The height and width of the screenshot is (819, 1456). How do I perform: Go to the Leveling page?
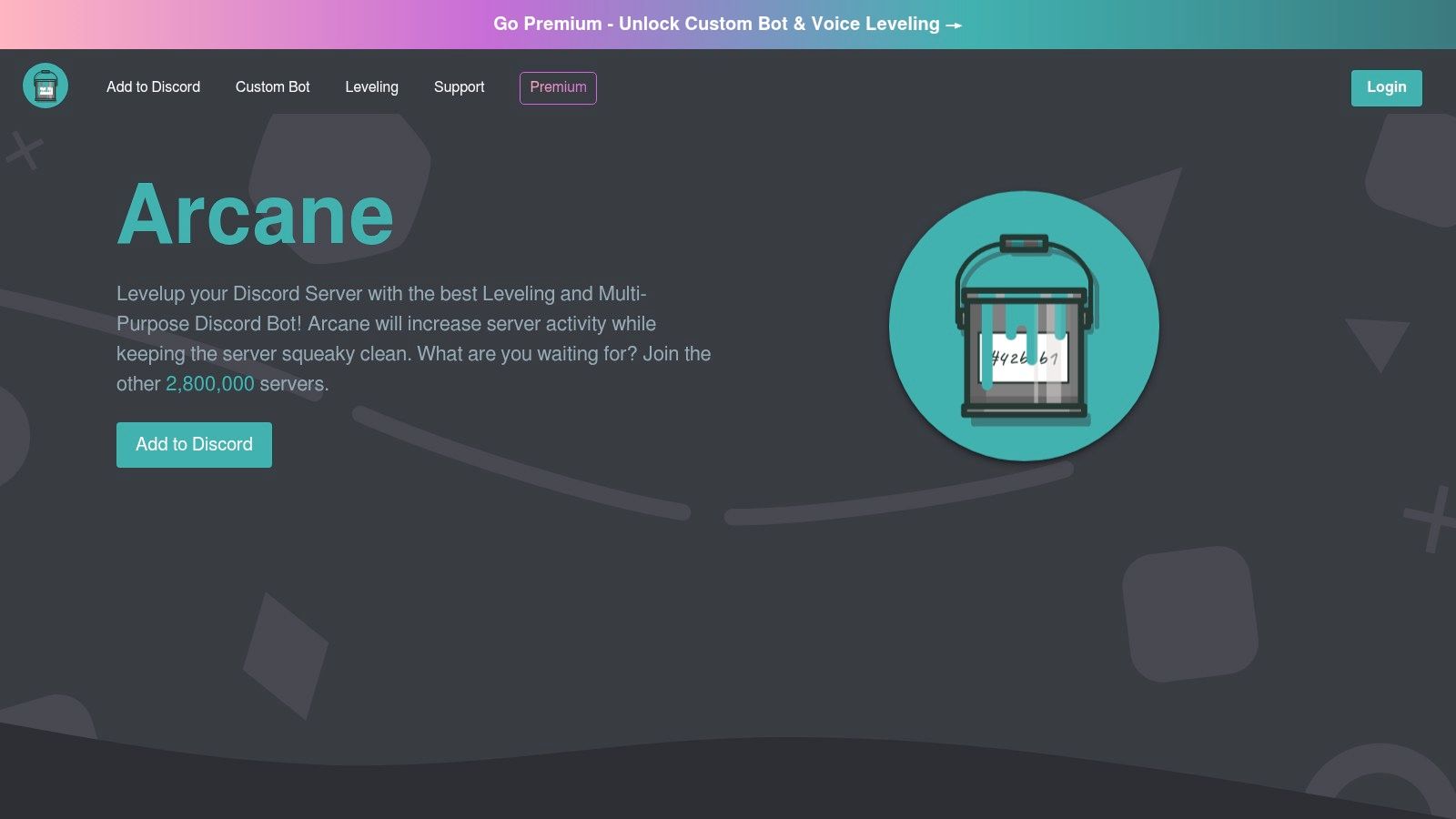371,87
